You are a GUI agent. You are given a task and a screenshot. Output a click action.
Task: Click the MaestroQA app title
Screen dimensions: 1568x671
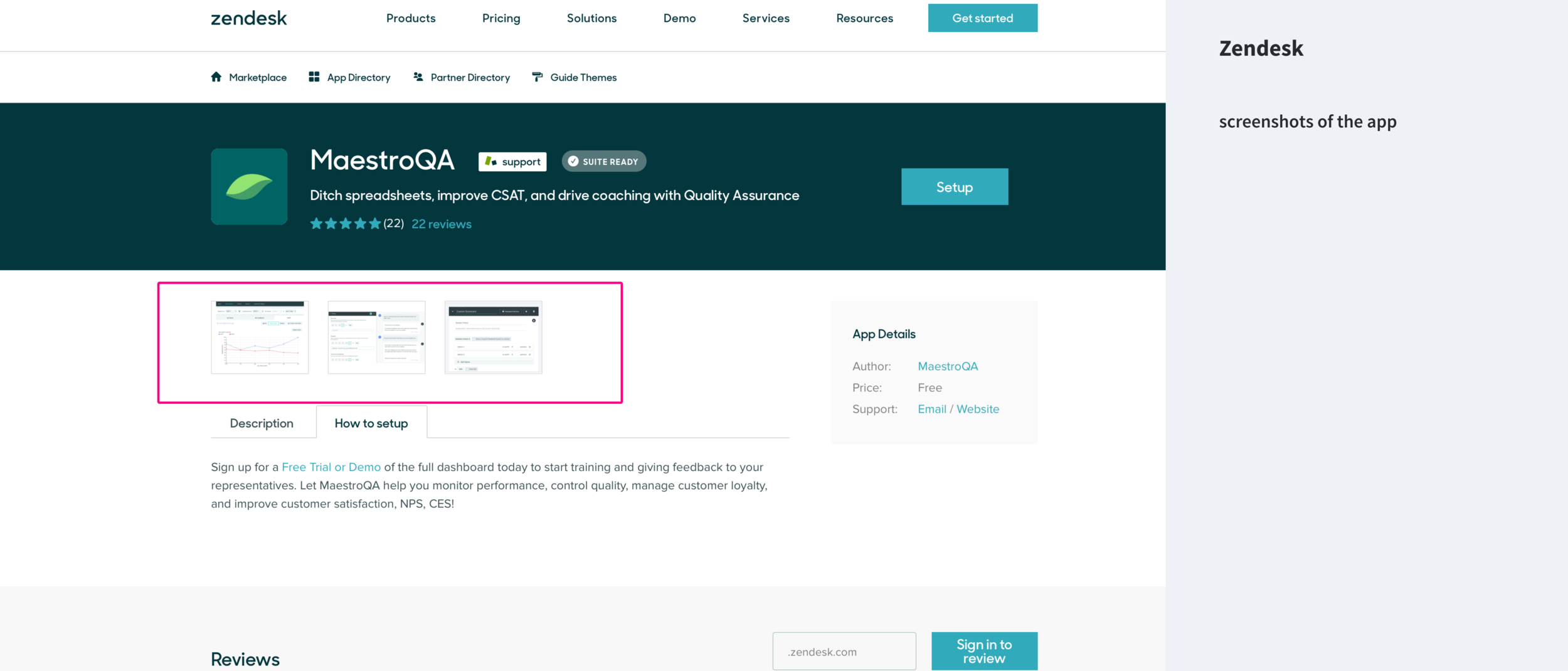click(382, 160)
